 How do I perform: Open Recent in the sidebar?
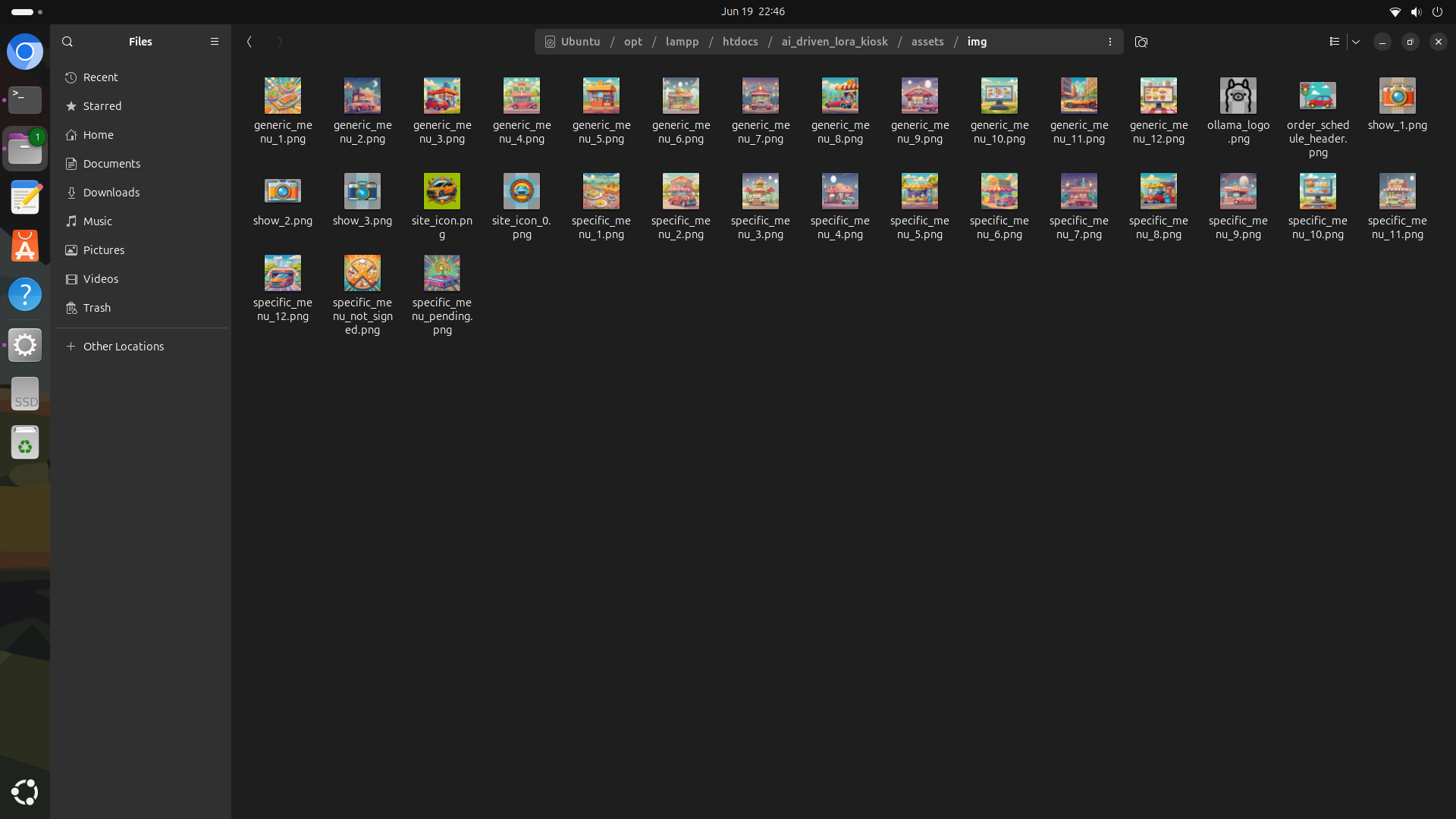pos(100,77)
